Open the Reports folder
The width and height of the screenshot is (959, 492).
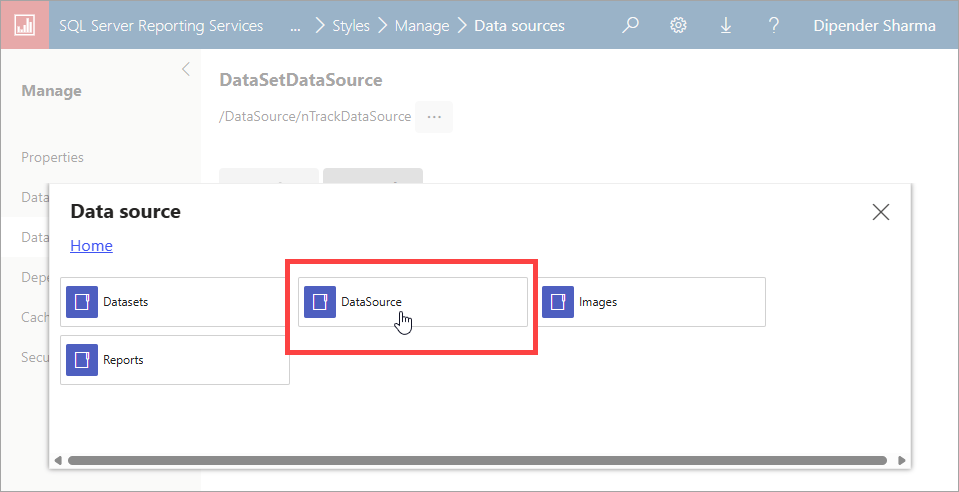pos(175,360)
